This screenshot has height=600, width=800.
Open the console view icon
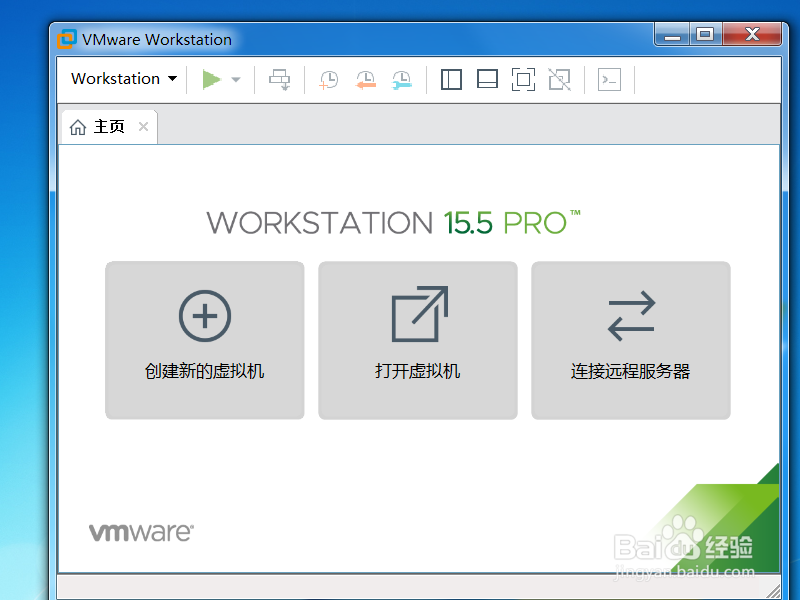tap(610, 80)
